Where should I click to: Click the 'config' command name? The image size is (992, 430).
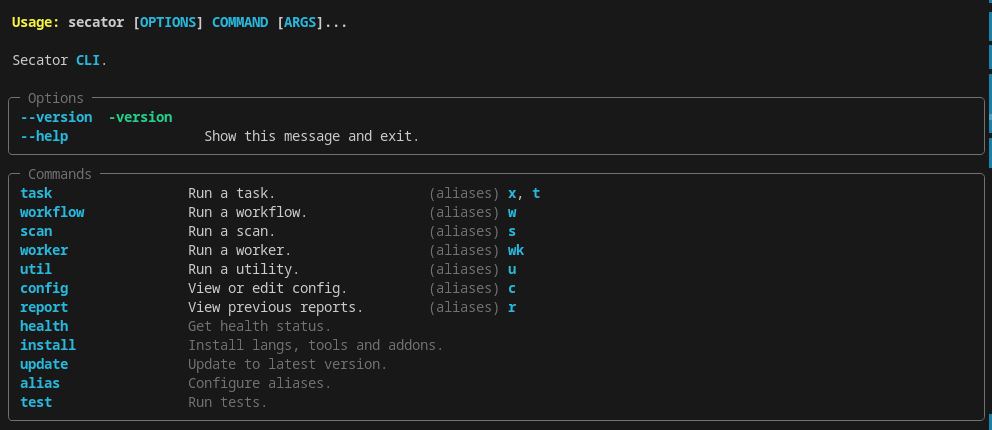tap(44, 288)
